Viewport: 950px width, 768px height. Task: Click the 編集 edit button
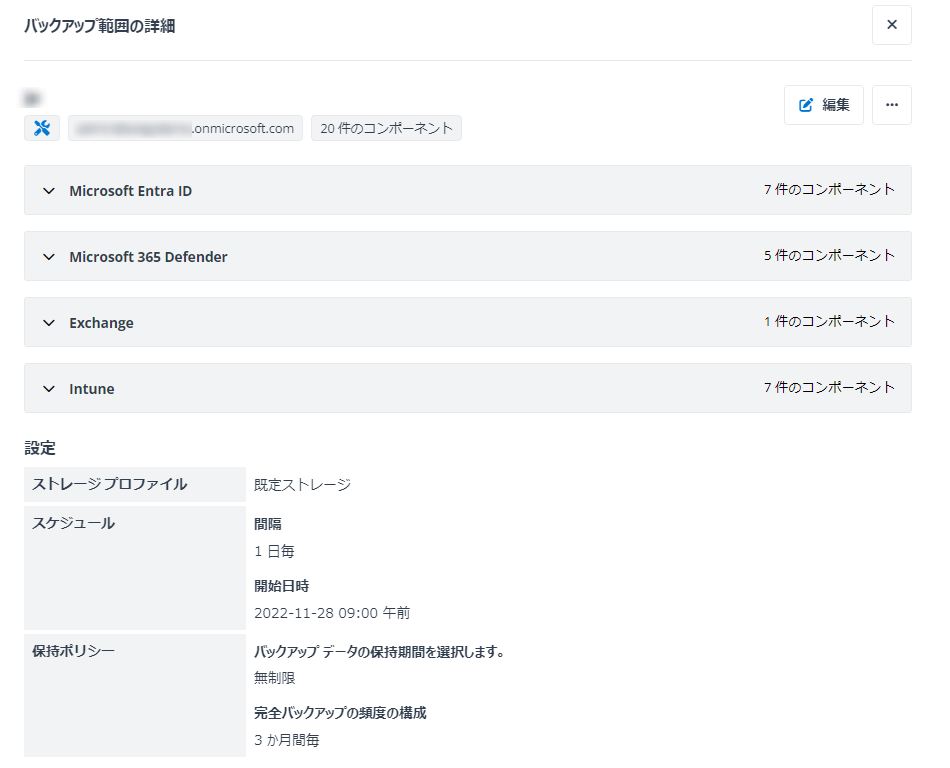coord(823,105)
